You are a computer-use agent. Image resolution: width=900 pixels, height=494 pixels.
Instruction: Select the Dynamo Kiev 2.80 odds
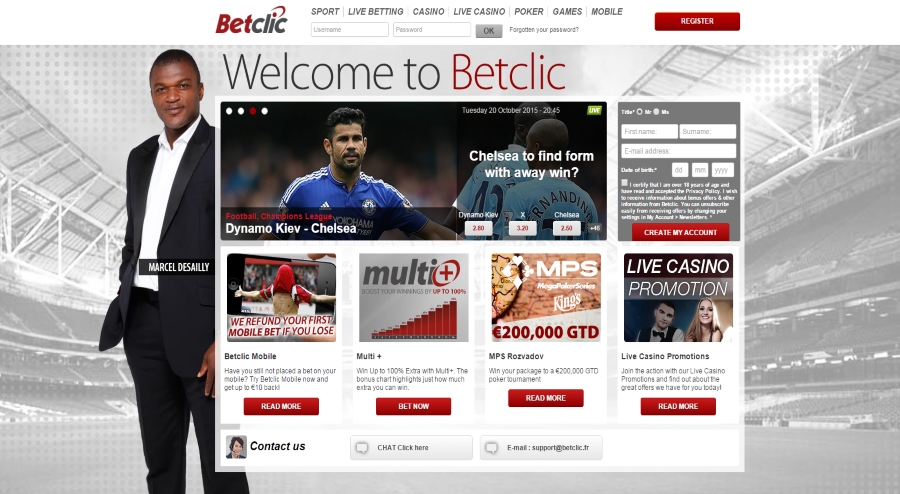(x=478, y=228)
